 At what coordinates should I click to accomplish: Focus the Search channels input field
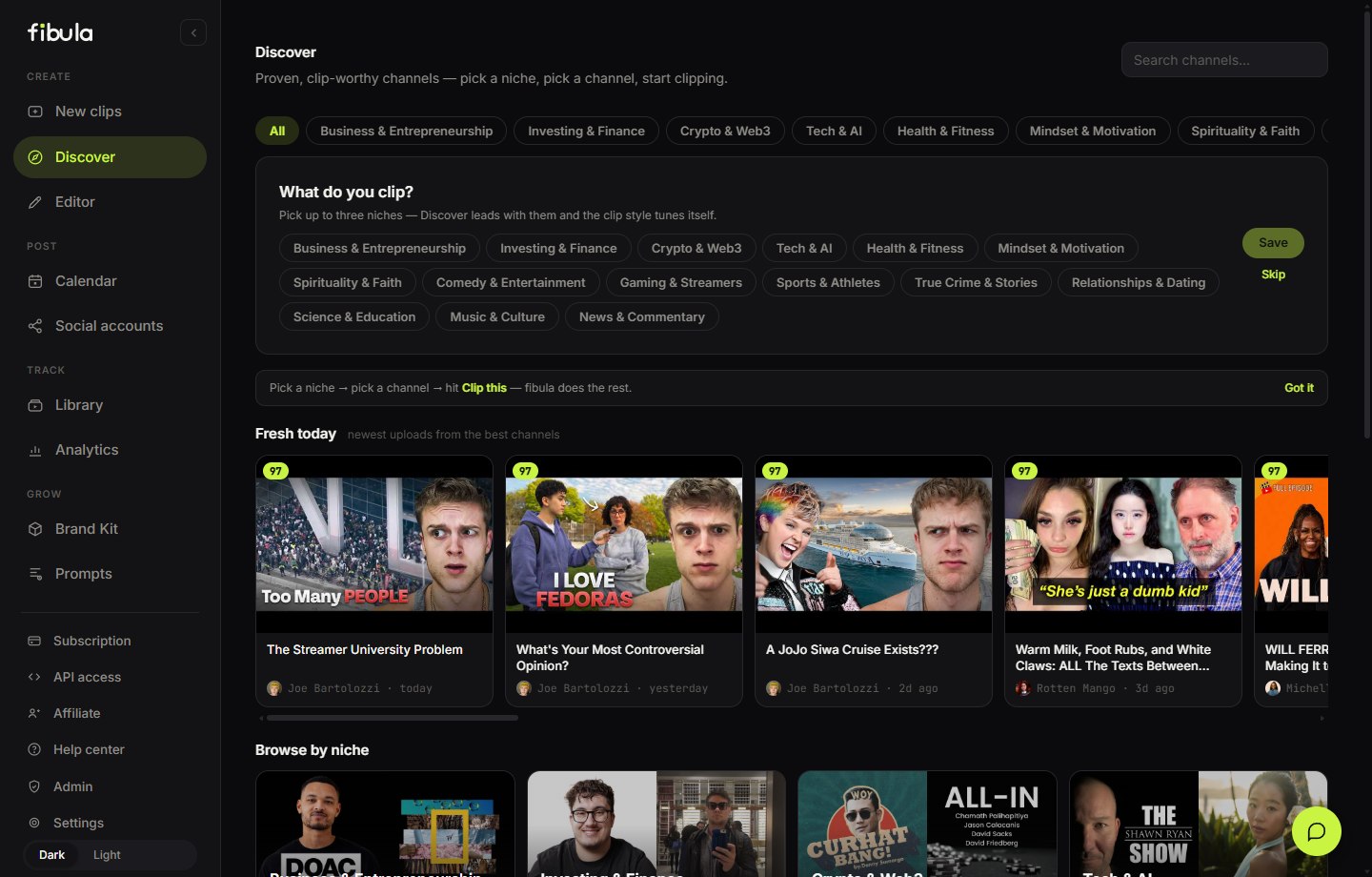pyautogui.click(x=1224, y=60)
